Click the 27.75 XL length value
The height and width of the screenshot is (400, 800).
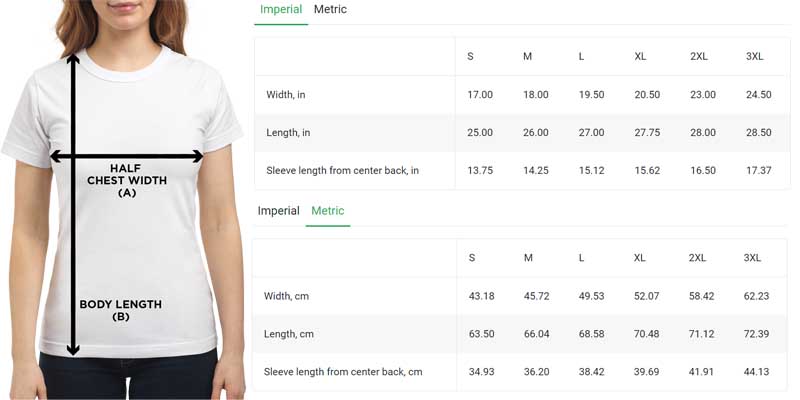pos(647,133)
